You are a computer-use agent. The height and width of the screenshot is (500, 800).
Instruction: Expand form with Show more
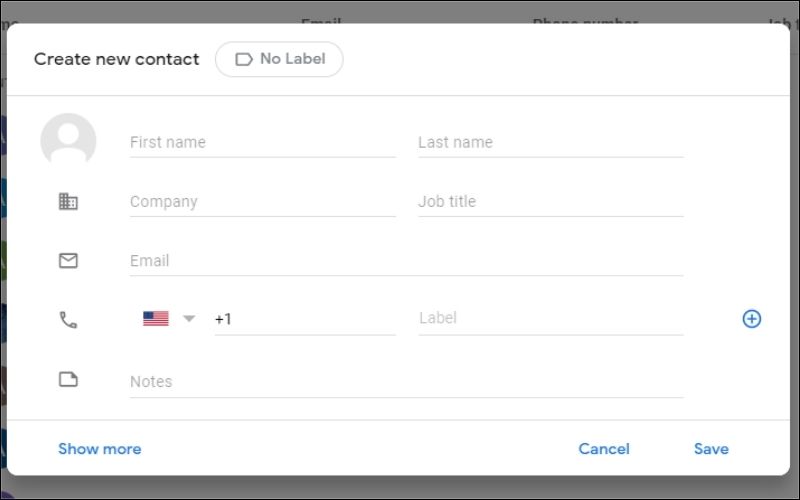[100, 449]
